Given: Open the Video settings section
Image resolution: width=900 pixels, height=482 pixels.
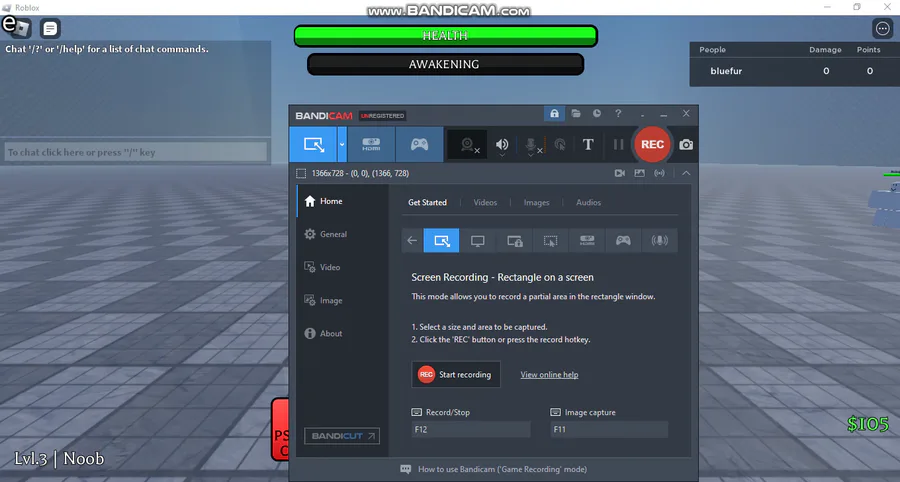Looking at the screenshot, I should tap(343, 267).
